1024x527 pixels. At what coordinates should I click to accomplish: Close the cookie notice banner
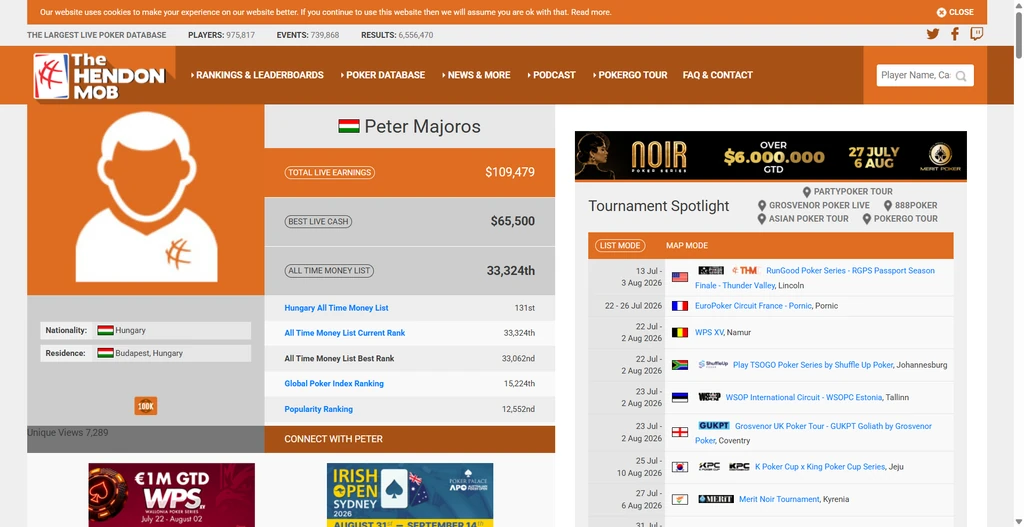pos(955,12)
